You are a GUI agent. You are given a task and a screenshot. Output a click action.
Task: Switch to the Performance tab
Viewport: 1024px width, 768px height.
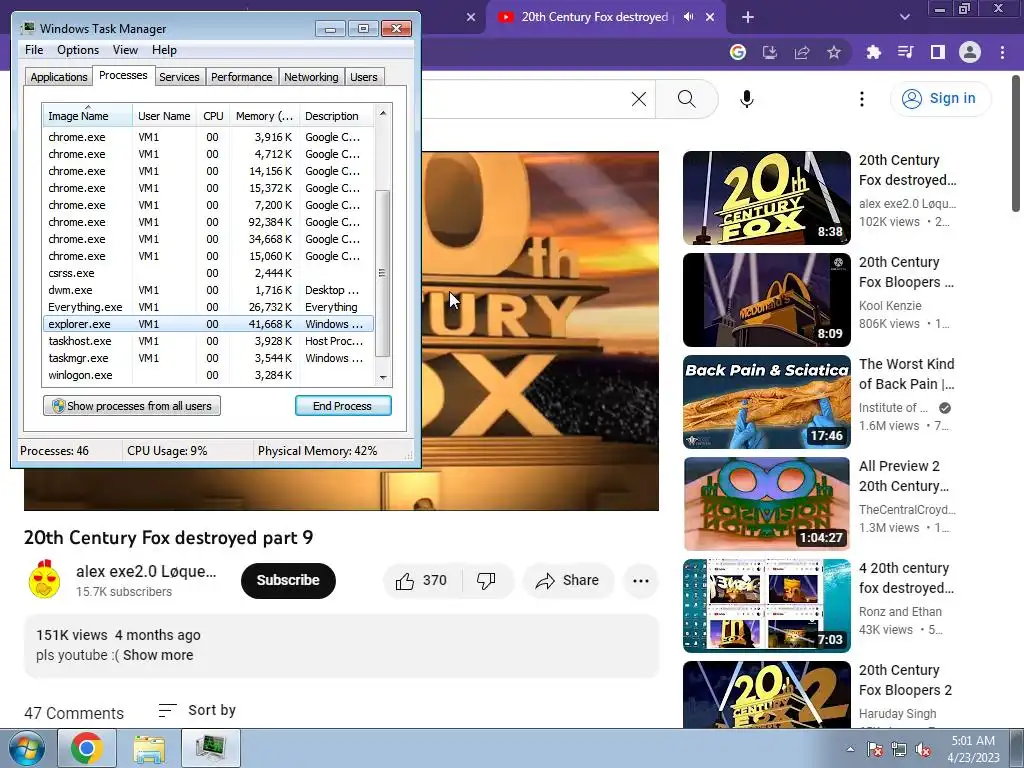click(241, 77)
